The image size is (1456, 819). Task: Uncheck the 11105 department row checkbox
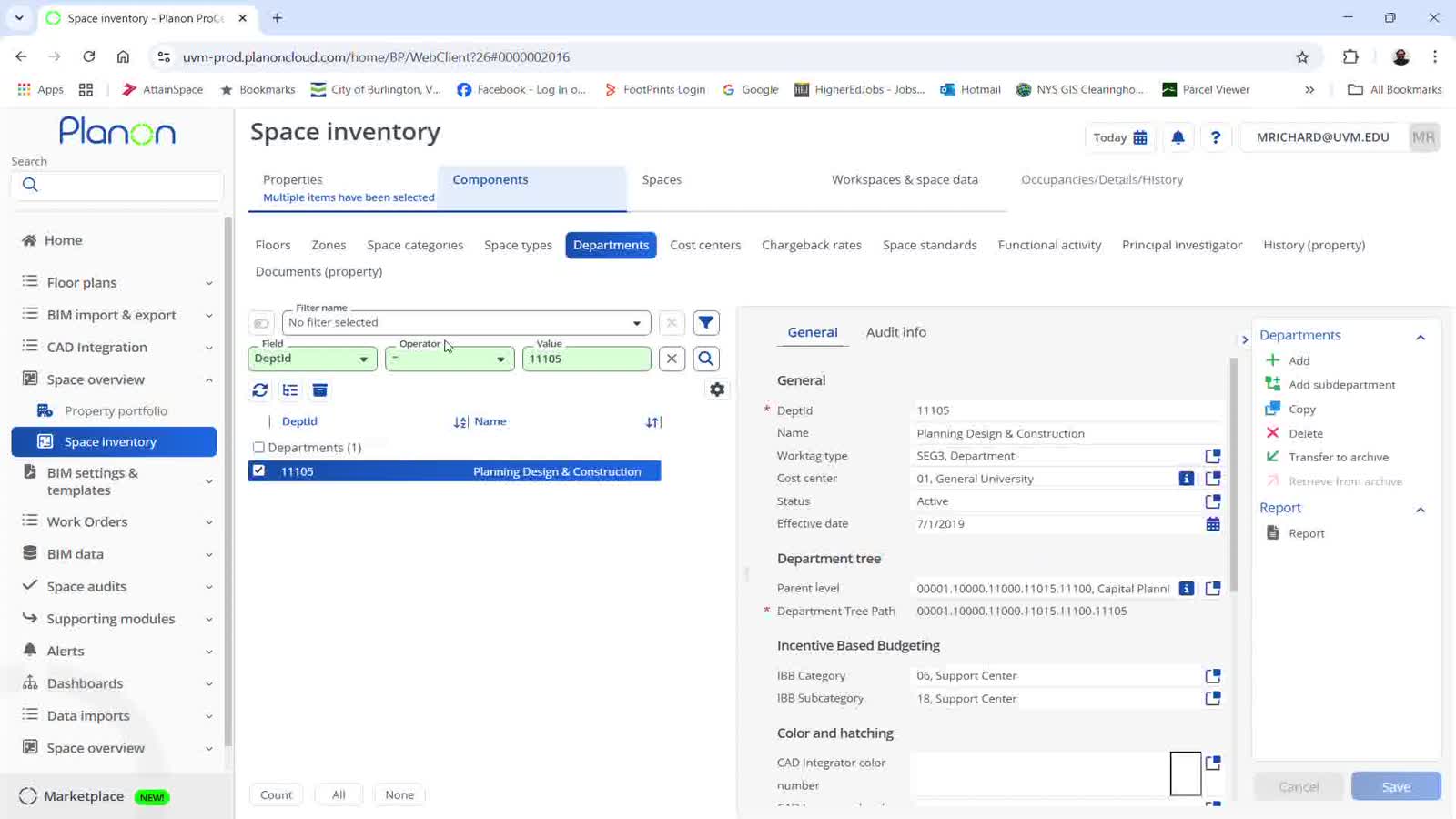coord(259,471)
